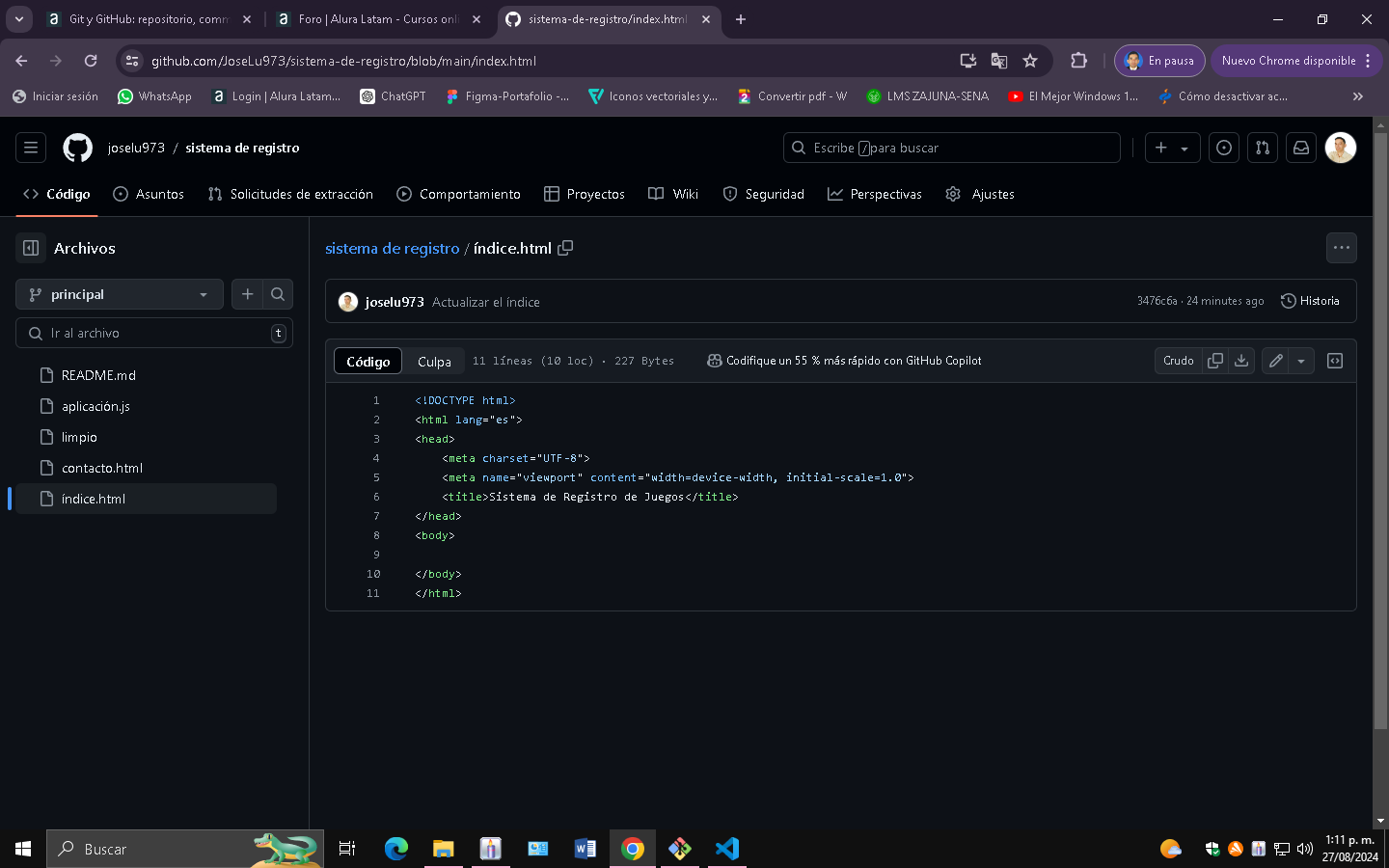
Task: Open Microsoft Edge from taskbar
Action: click(x=395, y=849)
